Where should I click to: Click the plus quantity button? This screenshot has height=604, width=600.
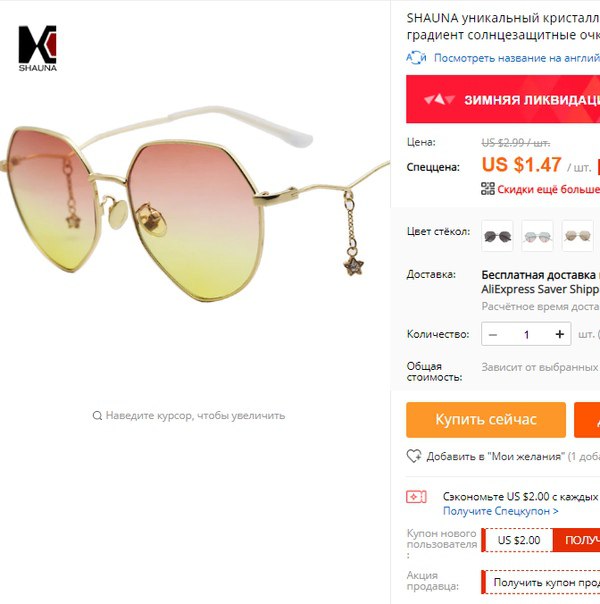point(560,334)
